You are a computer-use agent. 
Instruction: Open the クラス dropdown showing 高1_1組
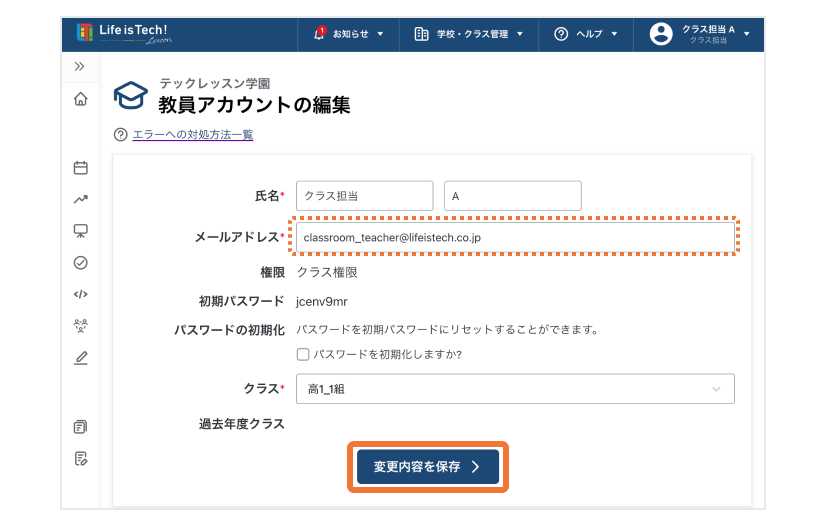[x=515, y=389]
